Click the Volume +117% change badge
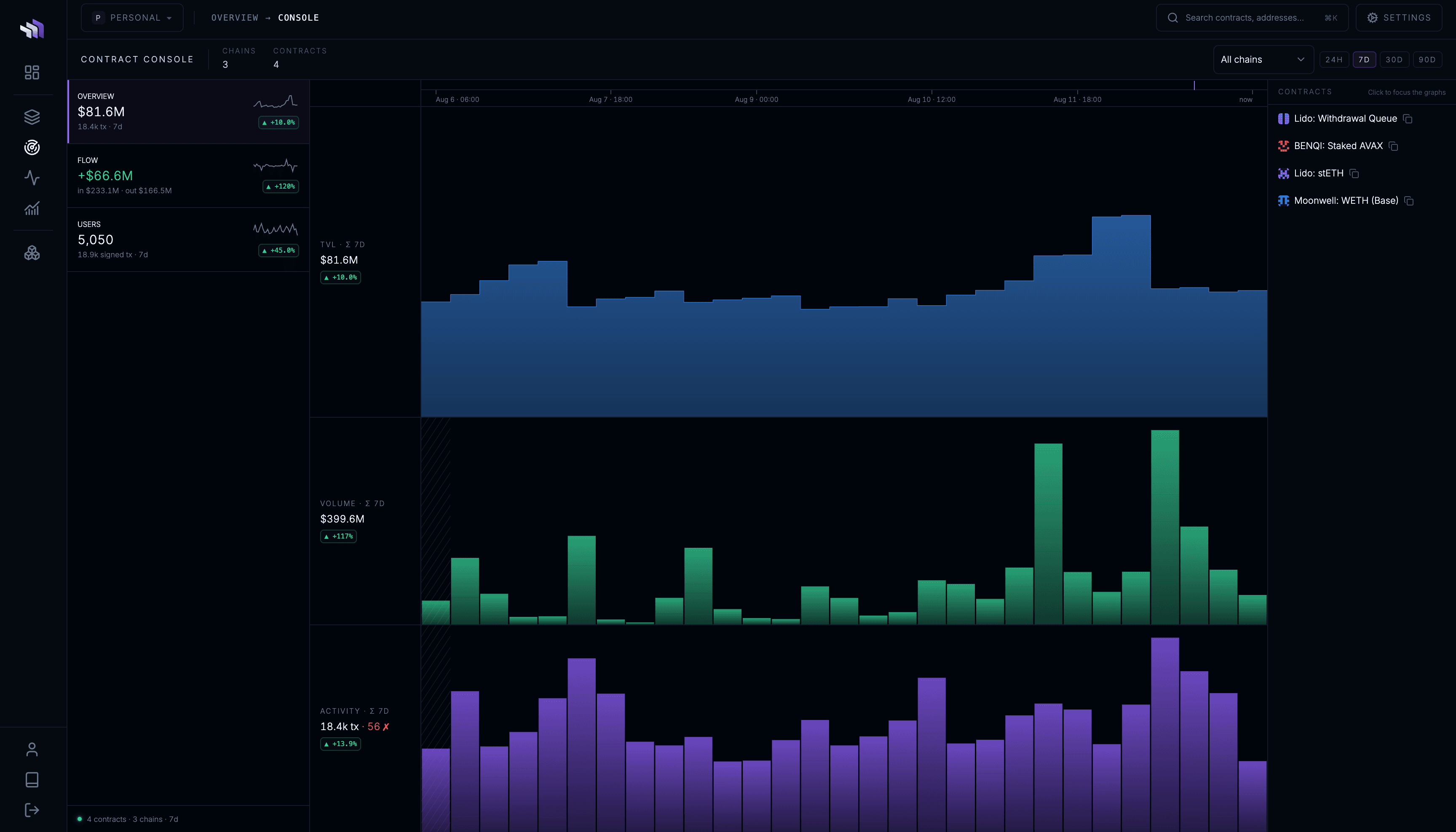Screen dimensions: 1456x832 click(x=338, y=536)
